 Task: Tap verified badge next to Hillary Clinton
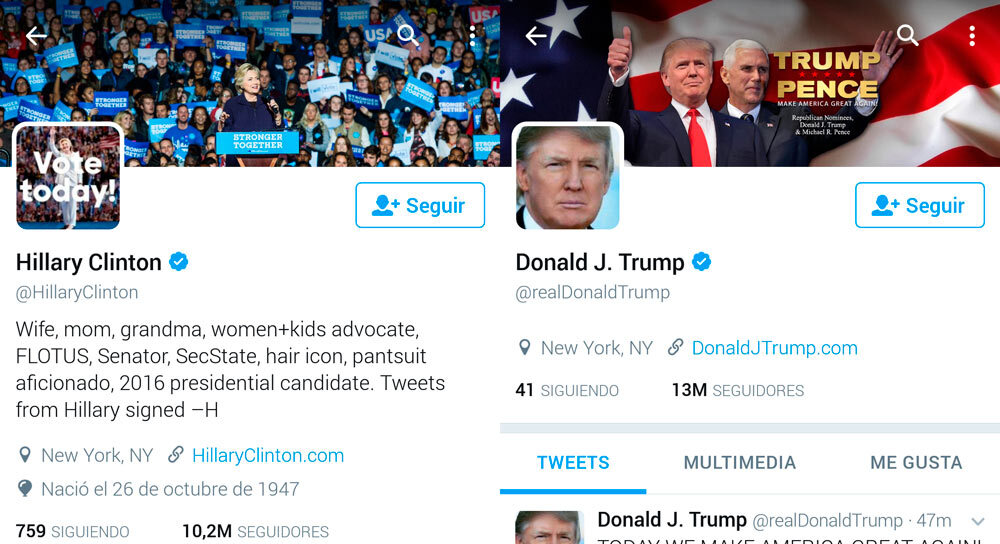tap(179, 261)
